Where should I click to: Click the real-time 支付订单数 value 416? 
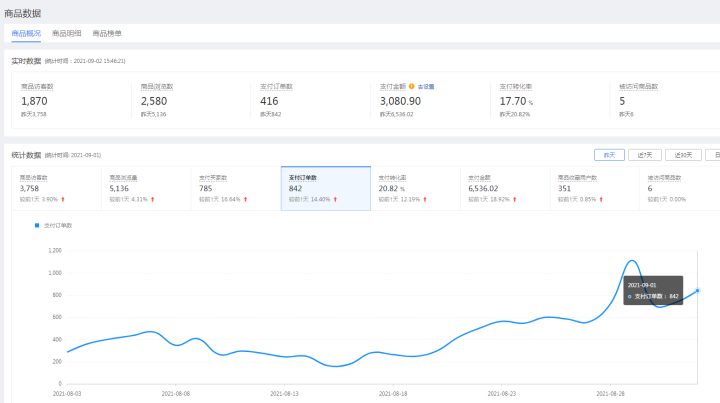coord(269,101)
